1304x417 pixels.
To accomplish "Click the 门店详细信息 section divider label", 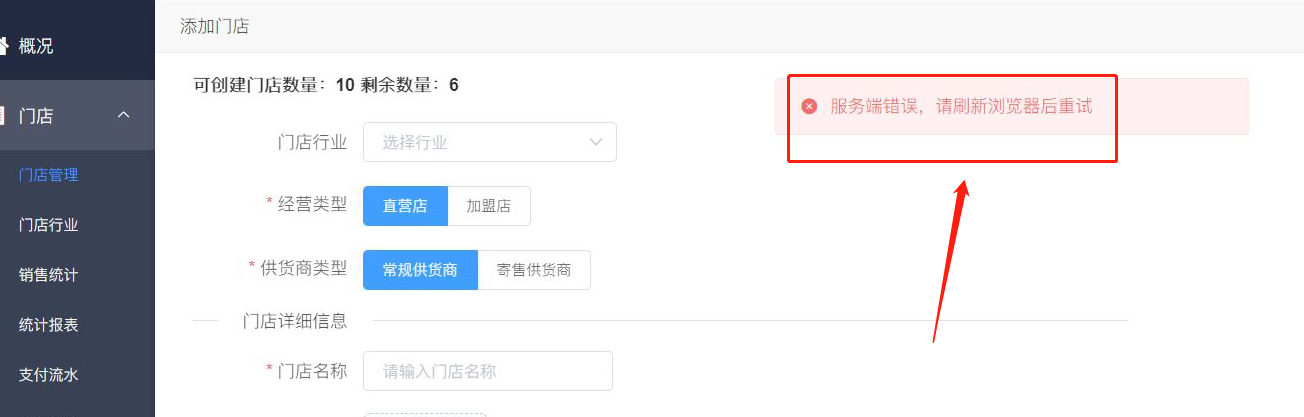I will coord(295,320).
